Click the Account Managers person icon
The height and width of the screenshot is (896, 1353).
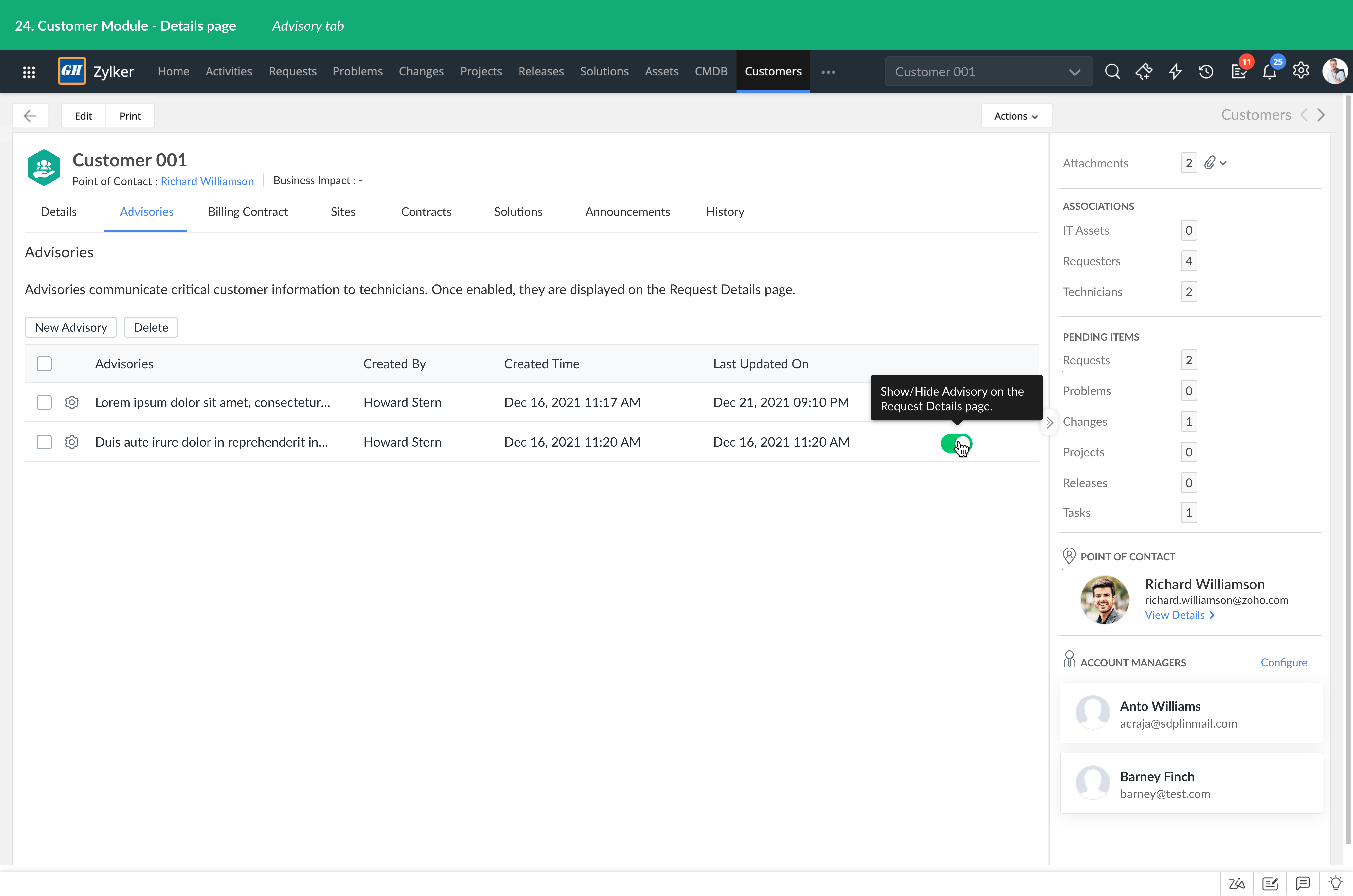pos(1069,659)
